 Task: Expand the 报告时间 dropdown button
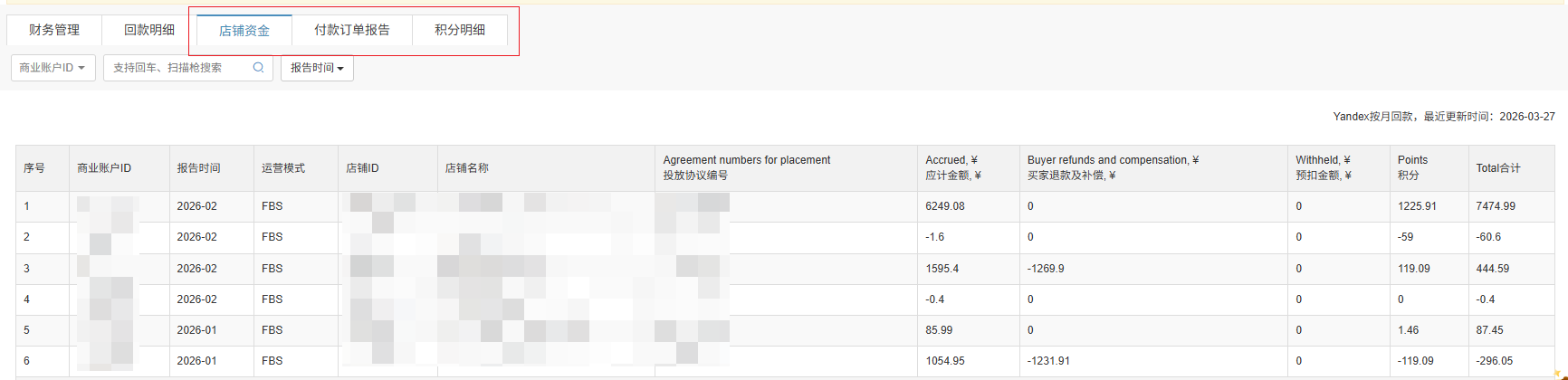317,68
